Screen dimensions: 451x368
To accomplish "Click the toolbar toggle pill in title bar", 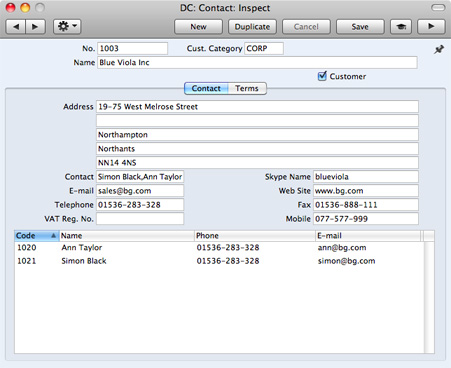I will [438, 8].
